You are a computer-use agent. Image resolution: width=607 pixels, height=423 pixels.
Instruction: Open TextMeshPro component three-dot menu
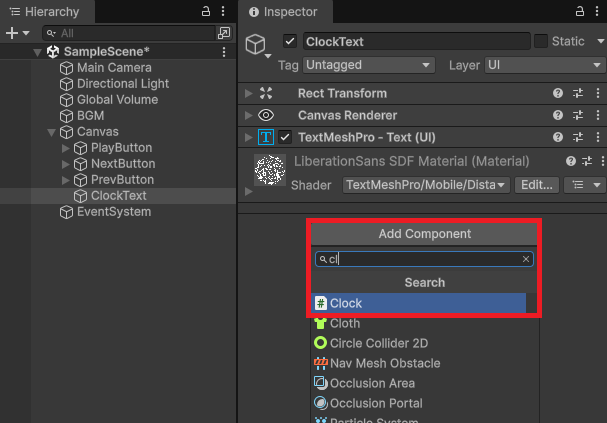(597, 137)
